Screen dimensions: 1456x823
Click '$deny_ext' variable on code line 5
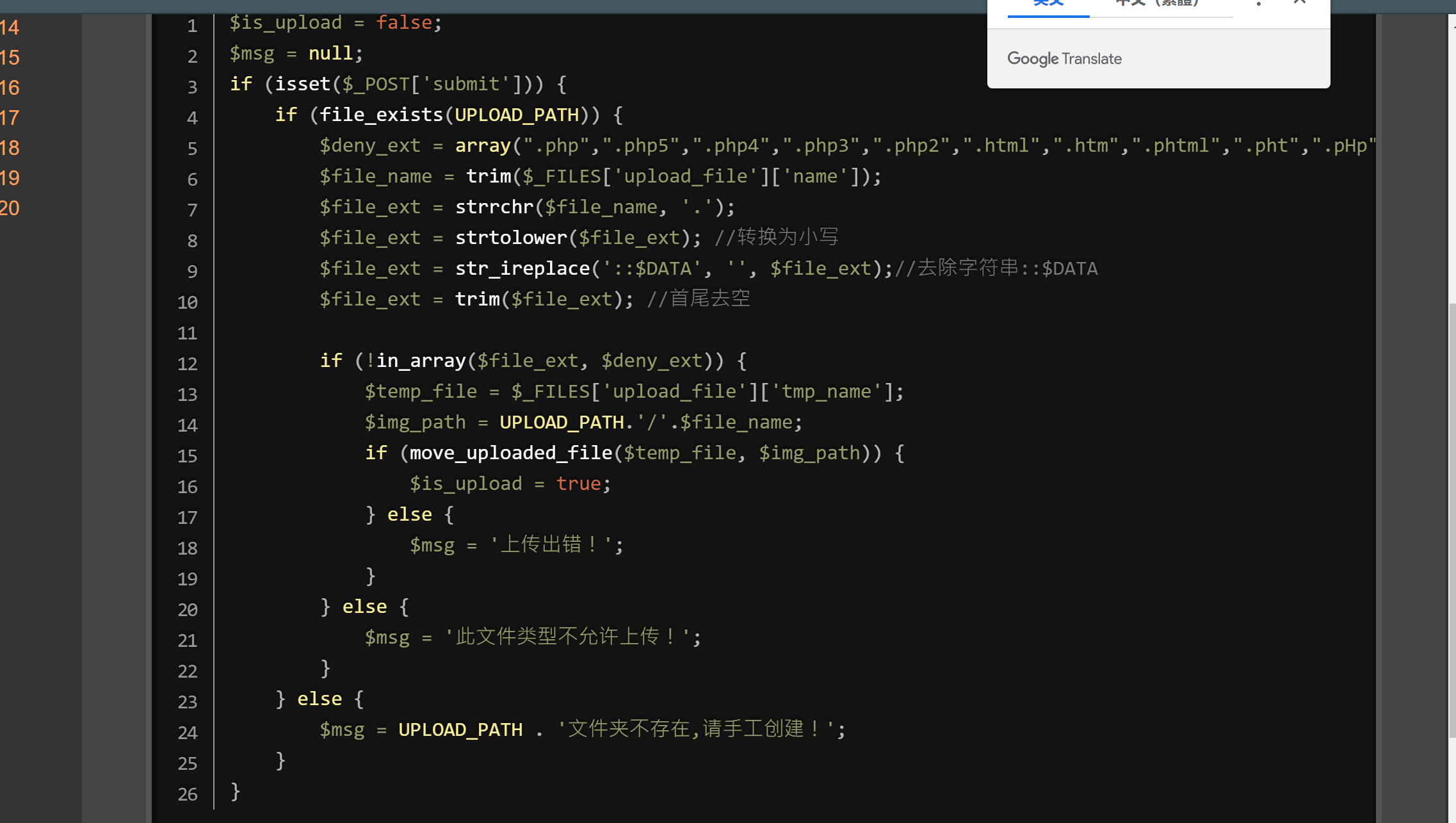click(x=370, y=146)
